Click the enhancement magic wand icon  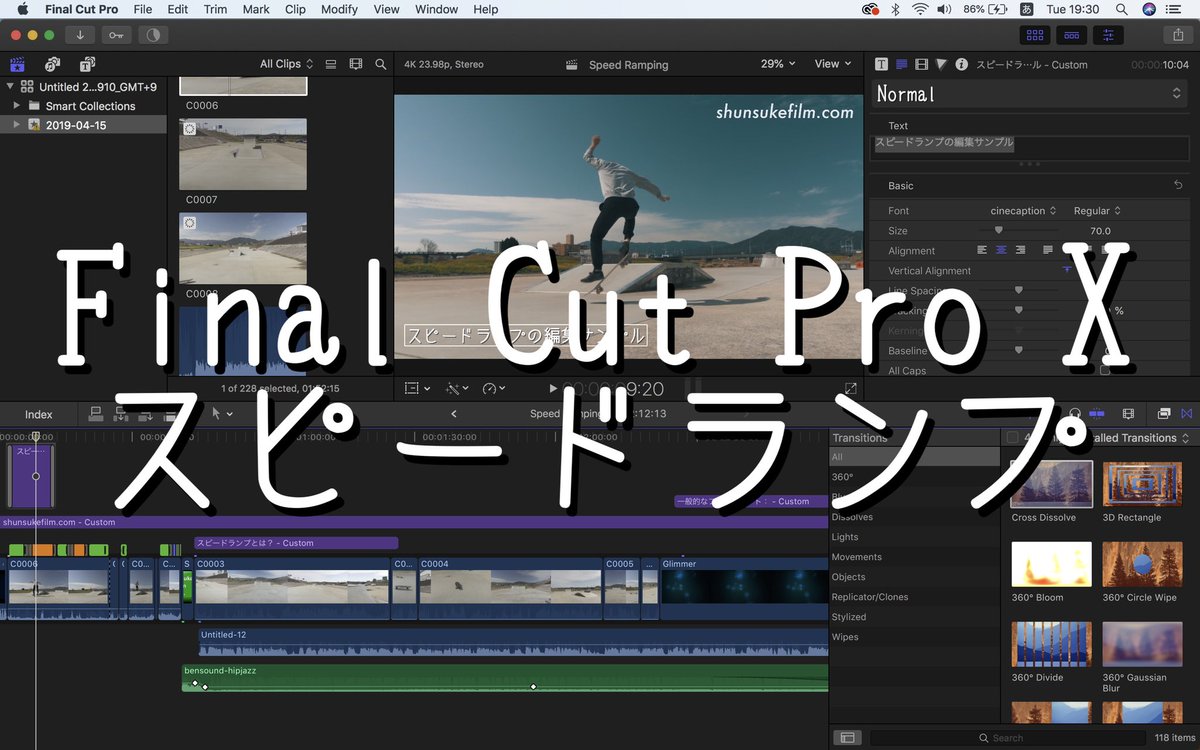(453, 388)
